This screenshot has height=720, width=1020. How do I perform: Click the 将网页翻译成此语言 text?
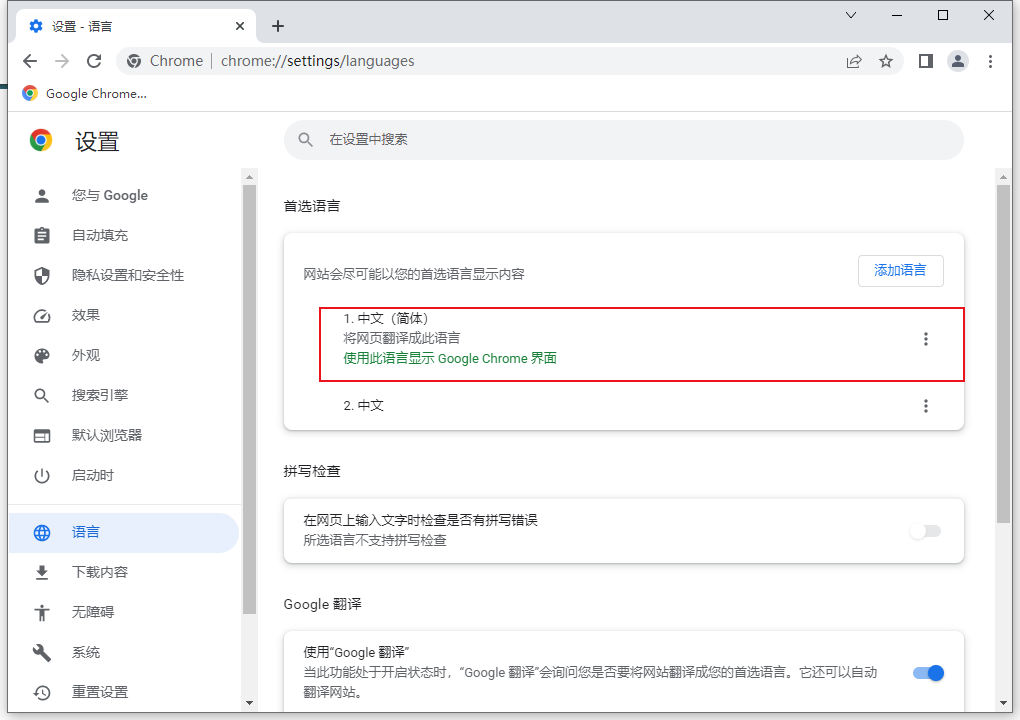point(401,338)
